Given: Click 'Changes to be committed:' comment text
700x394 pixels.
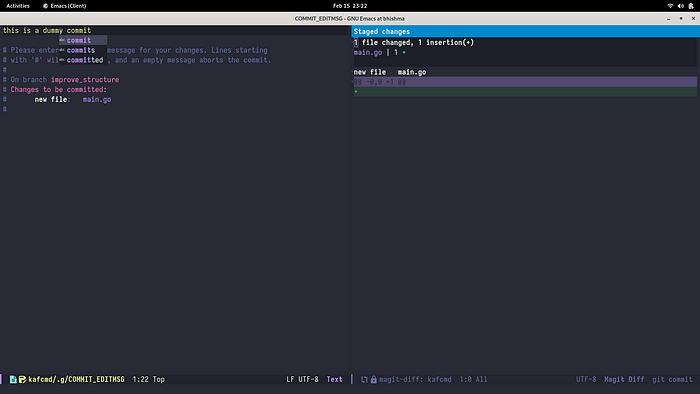Looking at the screenshot, I should point(59,89).
